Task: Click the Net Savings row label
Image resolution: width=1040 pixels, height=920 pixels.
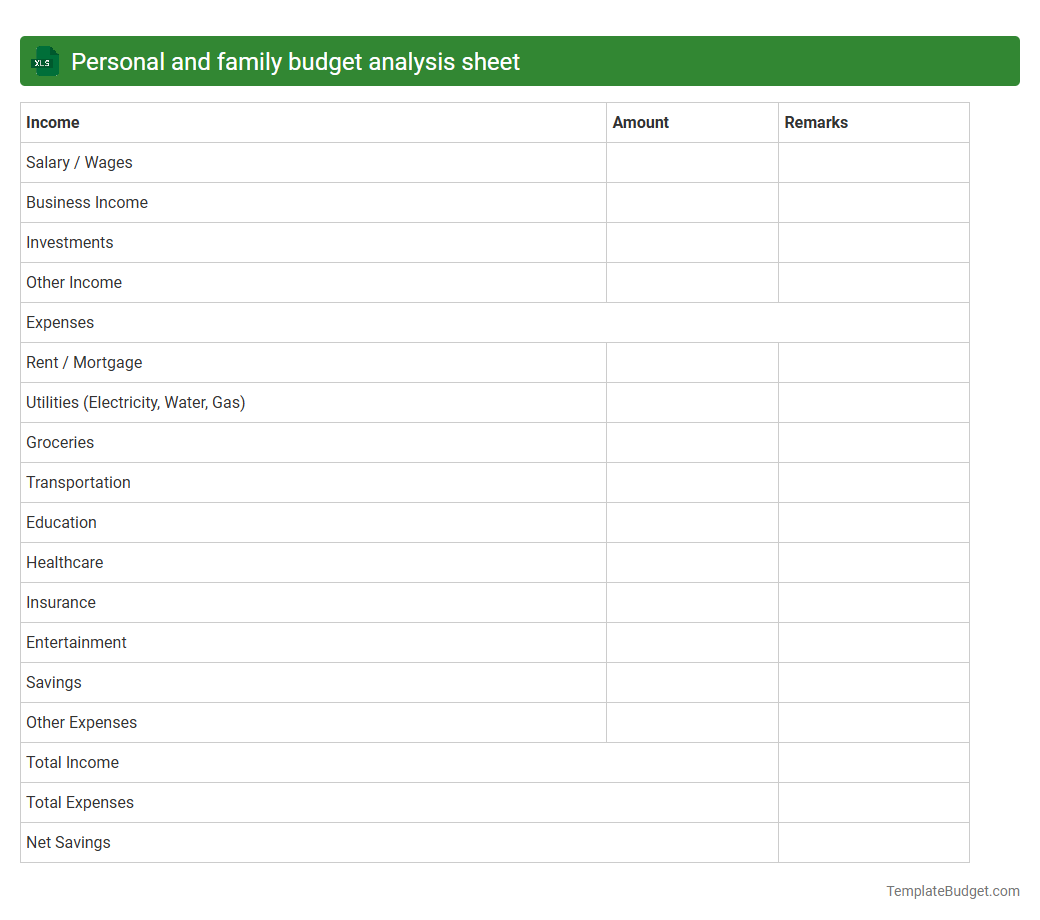Action: (68, 842)
